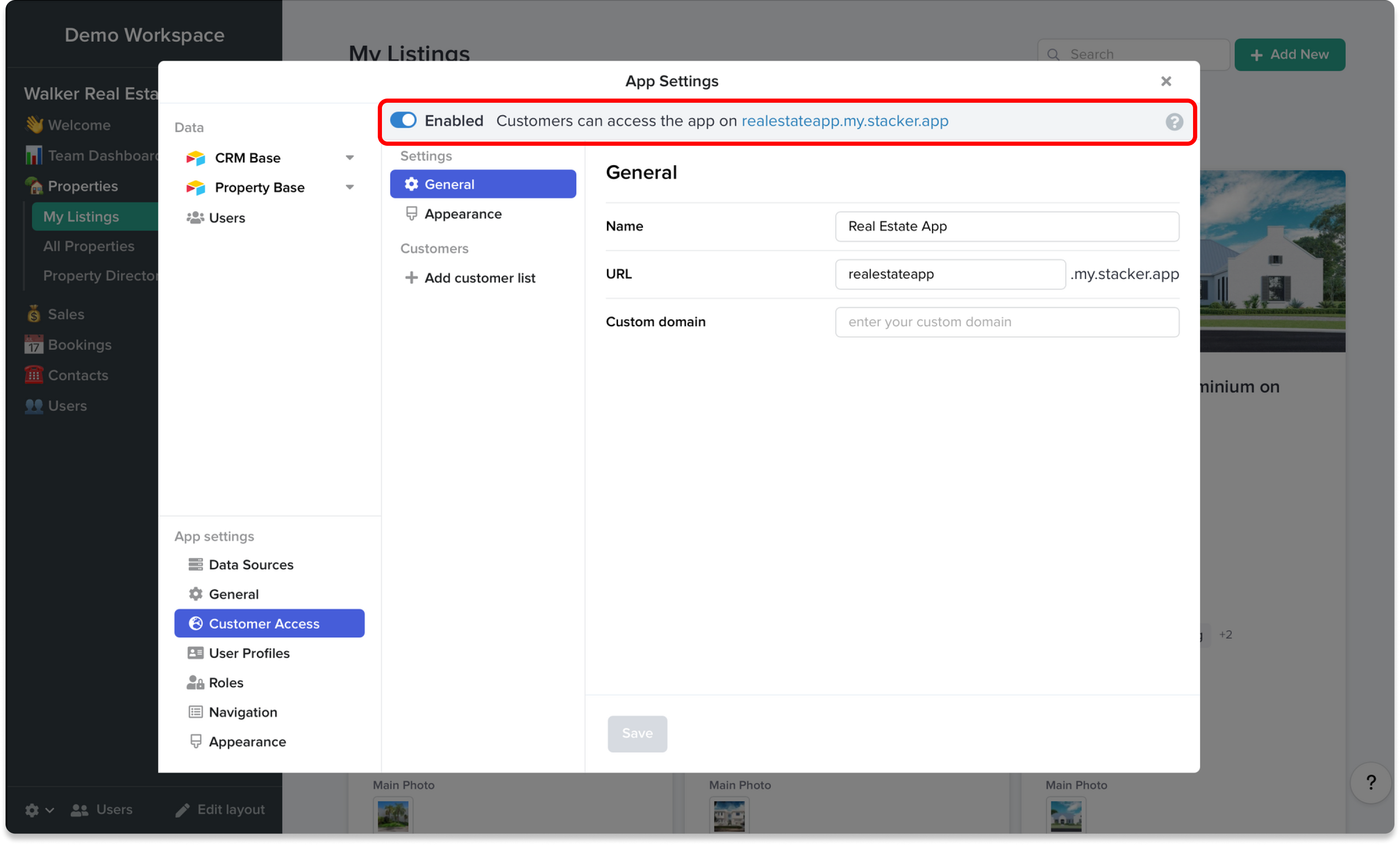Screen dimensions: 1400x845
Task: Select My Listings in the sidebar
Action: pyautogui.click(x=94, y=217)
